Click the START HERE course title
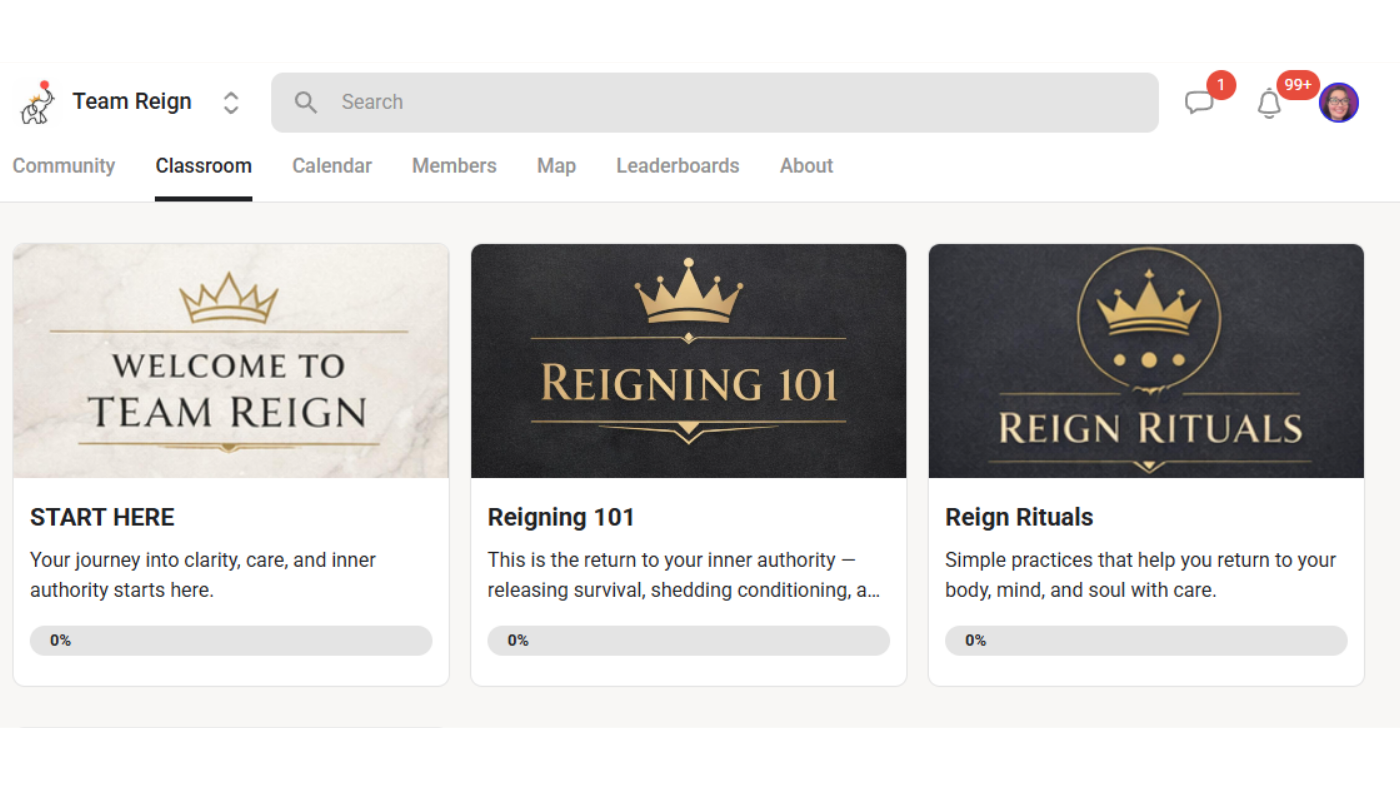The width and height of the screenshot is (1400, 790). click(x=102, y=517)
